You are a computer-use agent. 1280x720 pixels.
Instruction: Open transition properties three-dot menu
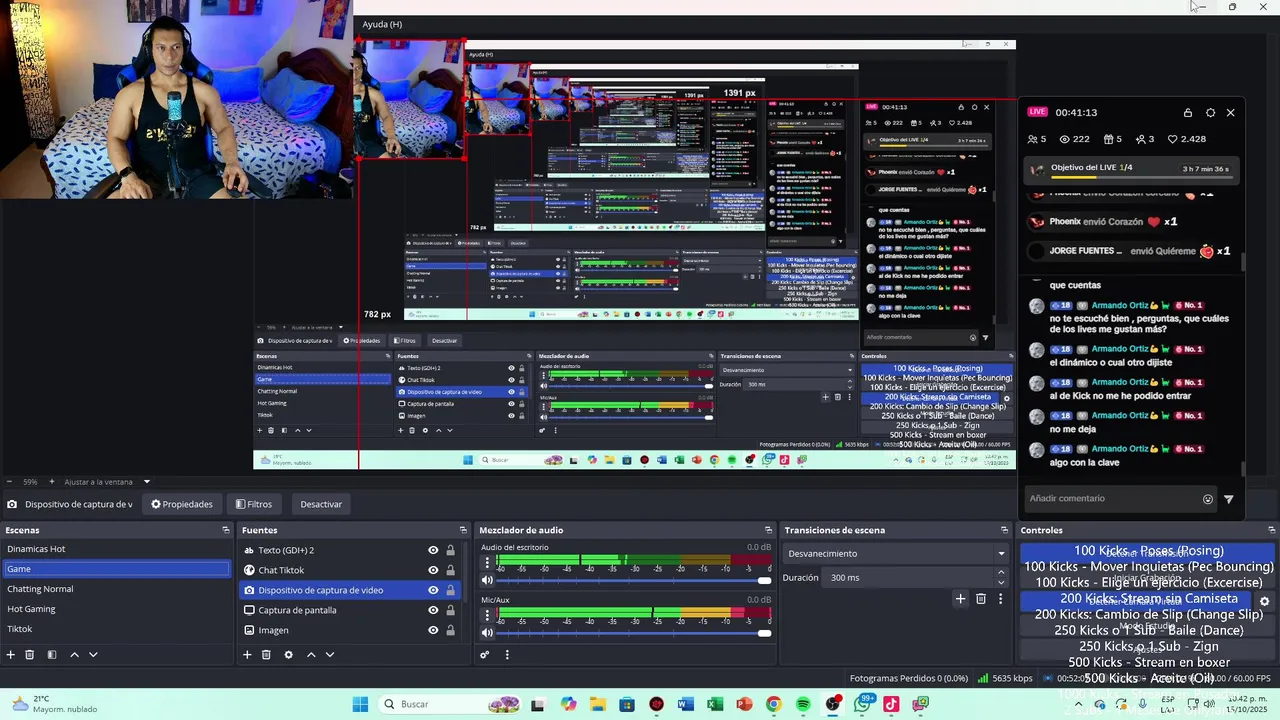pyautogui.click(x=1000, y=599)
